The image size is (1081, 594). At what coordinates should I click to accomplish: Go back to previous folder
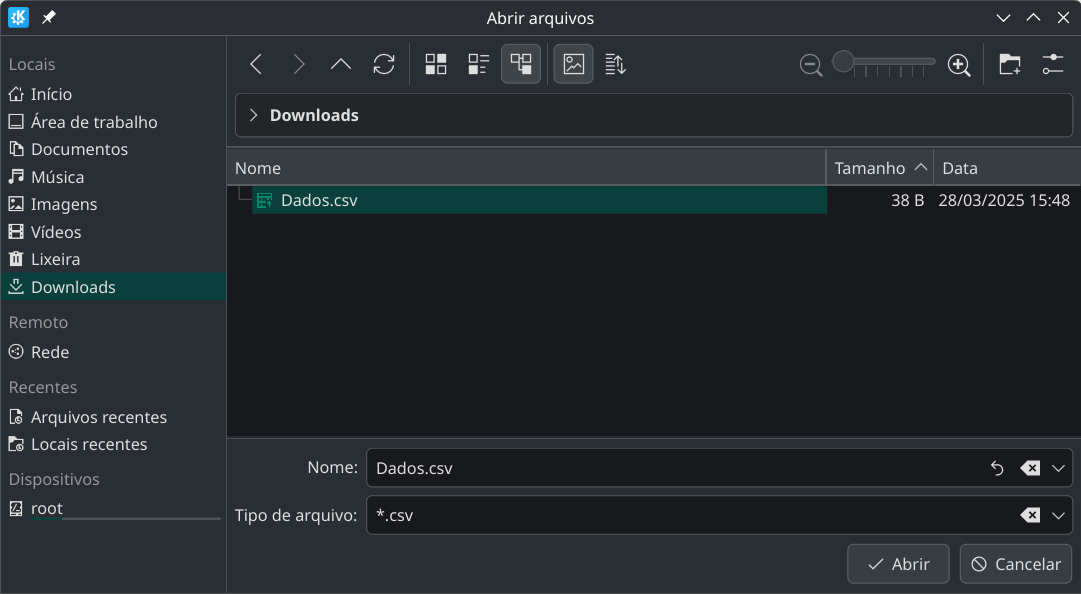(x=256, y=65)
